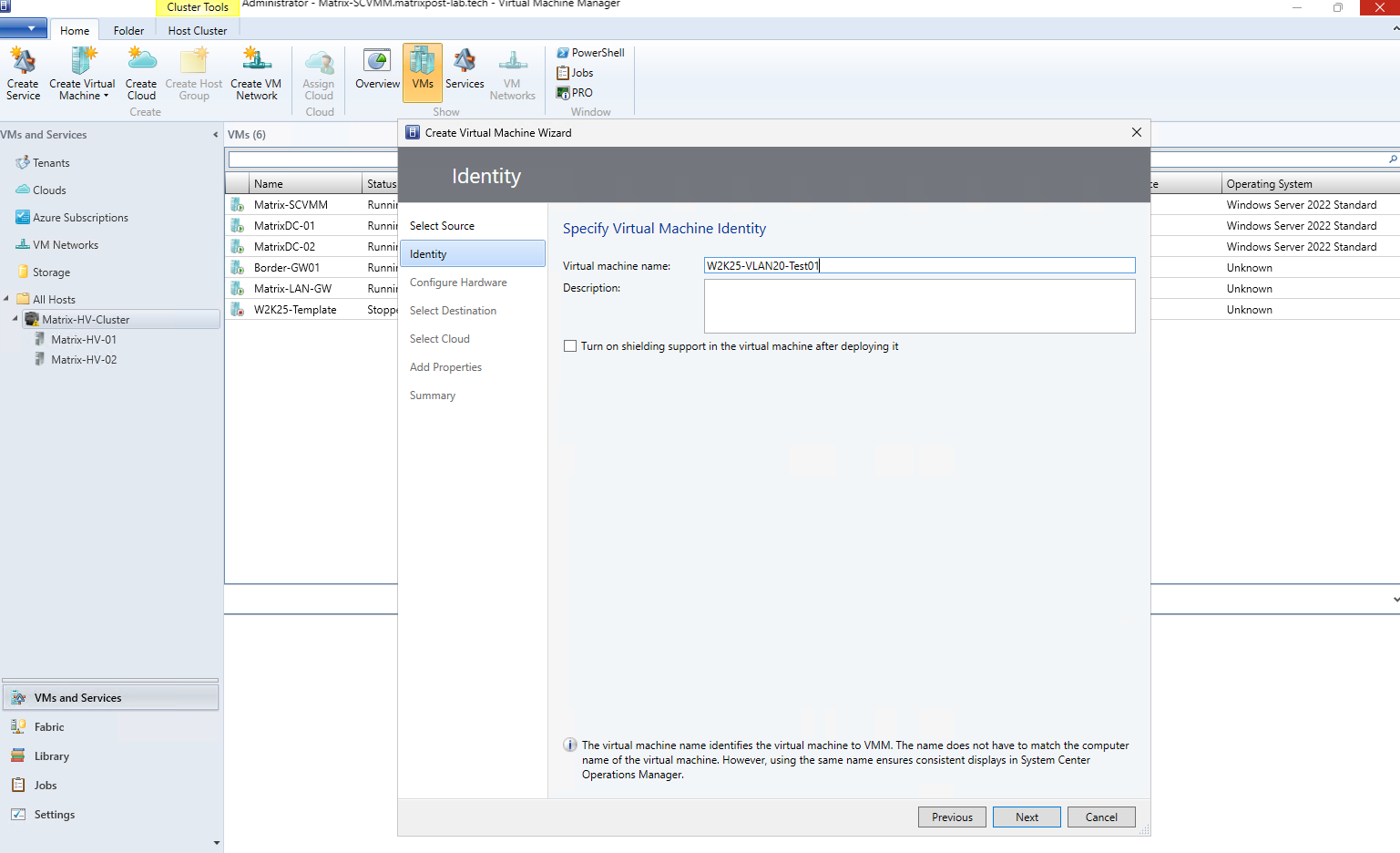1400x853 pixels.
Task: Collapse the Matrix-HV-Cluster tree node
Action: pyautogui.click(x=15, y=319)
